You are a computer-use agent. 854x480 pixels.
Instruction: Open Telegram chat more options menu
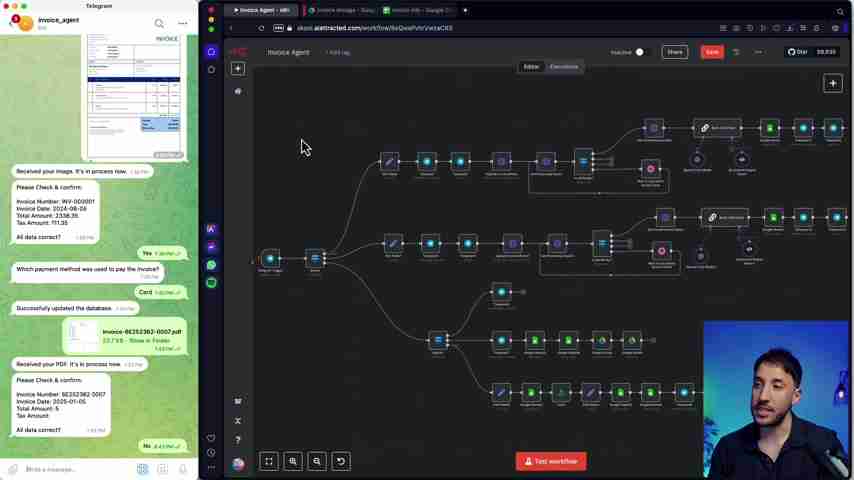tap(182, 23)
